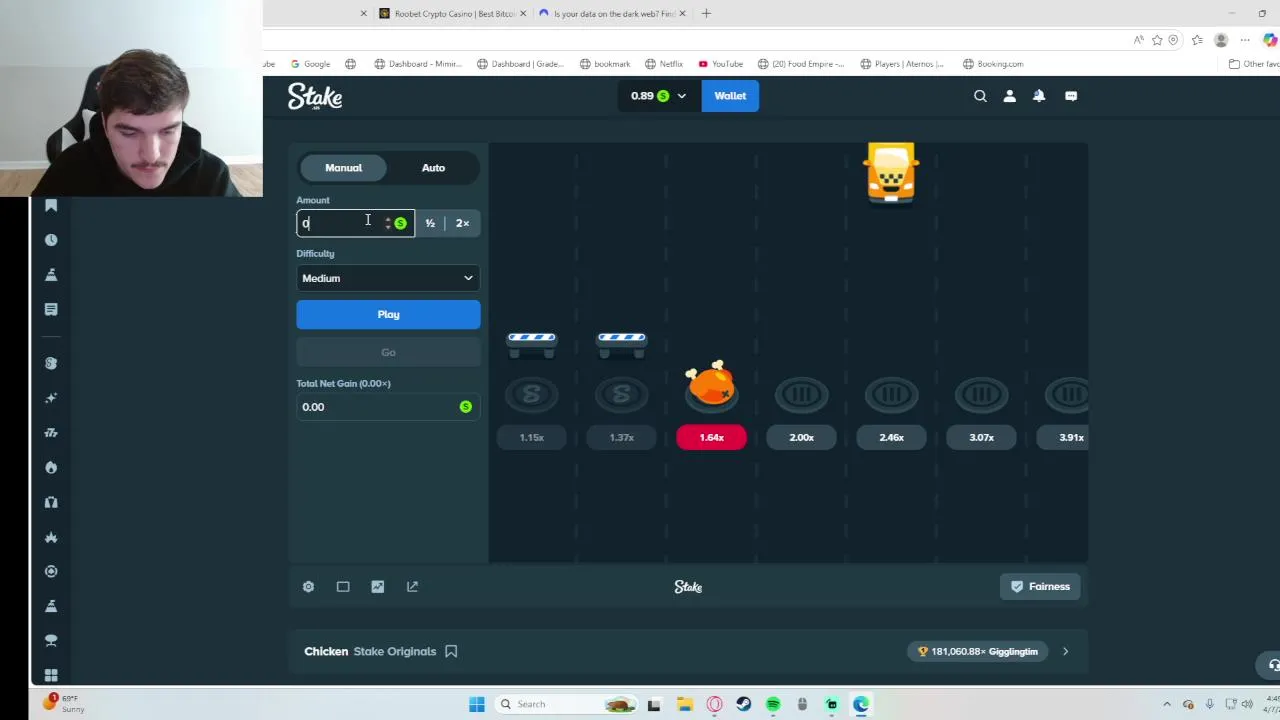Open Players Aternos bookmark
This screenshot has height=720, width=1280.
pyautogui.click(x=902, y=64)
